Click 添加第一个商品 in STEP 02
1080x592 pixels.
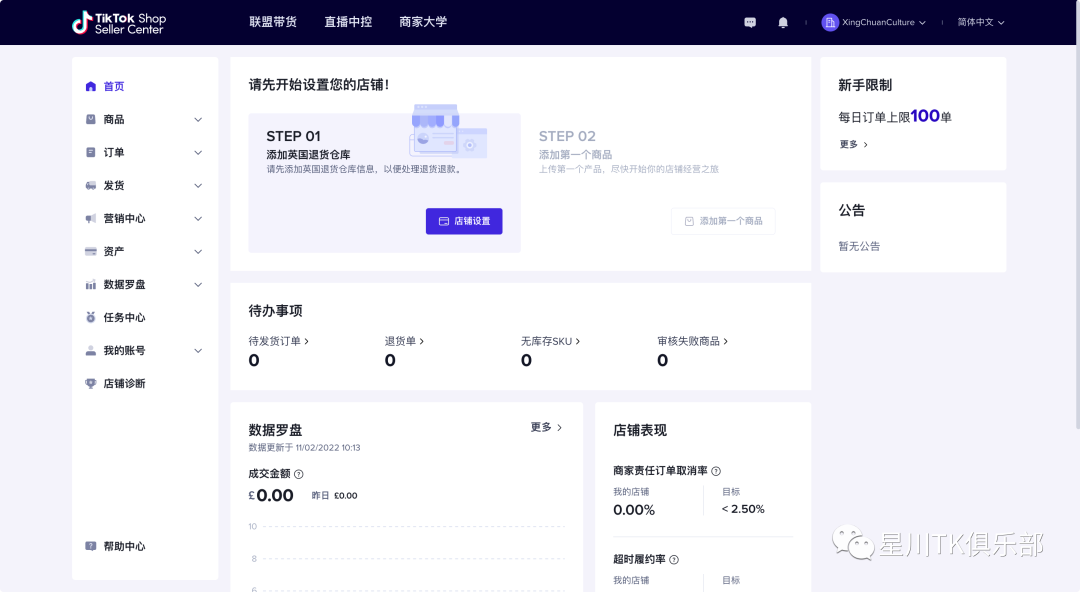(x=723, y=221)
